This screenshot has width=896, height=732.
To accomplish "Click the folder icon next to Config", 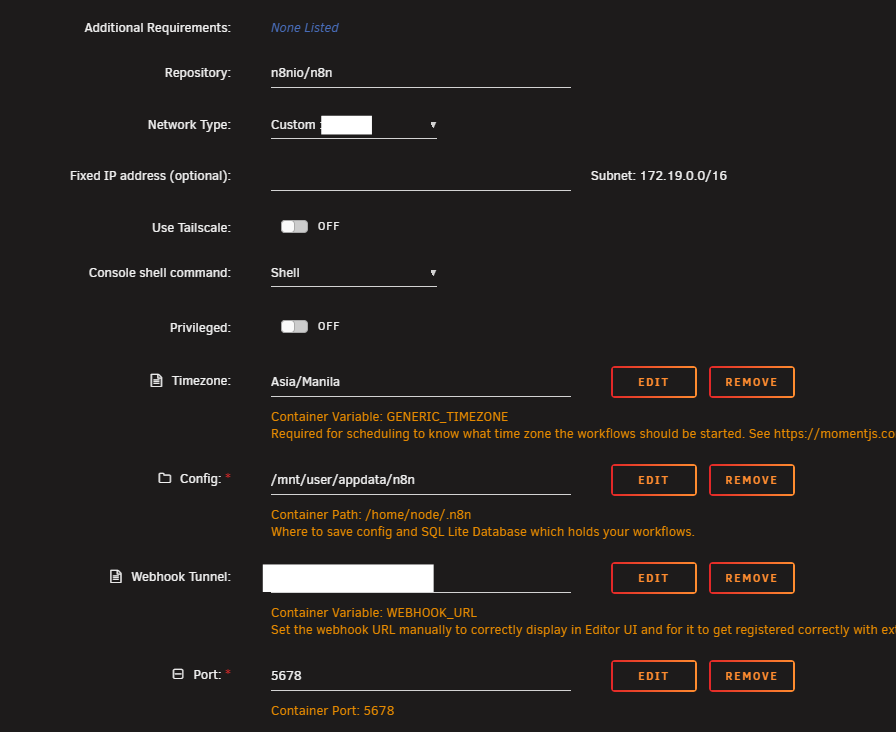I will click(x=163, y=478).
